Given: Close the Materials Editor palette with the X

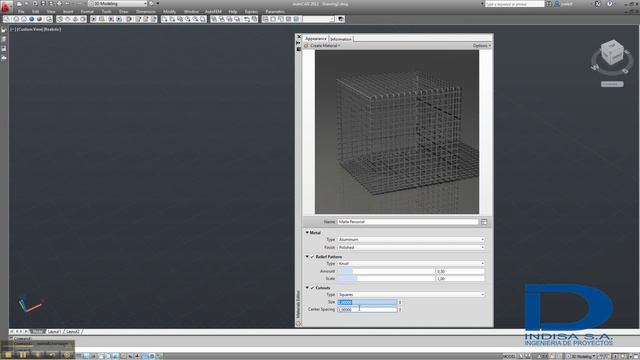Looking at the screenshot, I should (299, 37).
